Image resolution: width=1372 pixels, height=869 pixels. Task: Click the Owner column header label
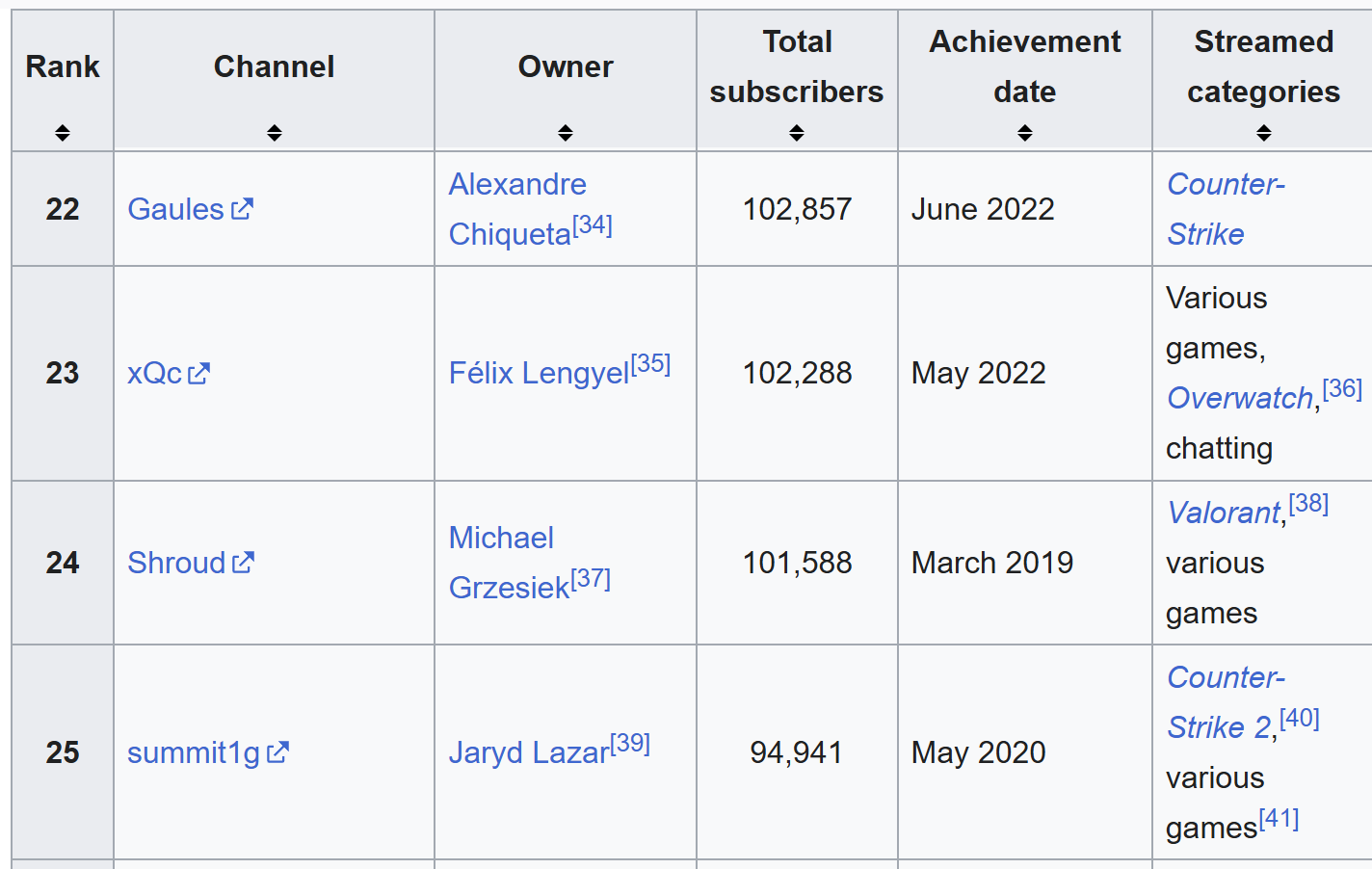point(566,66)
